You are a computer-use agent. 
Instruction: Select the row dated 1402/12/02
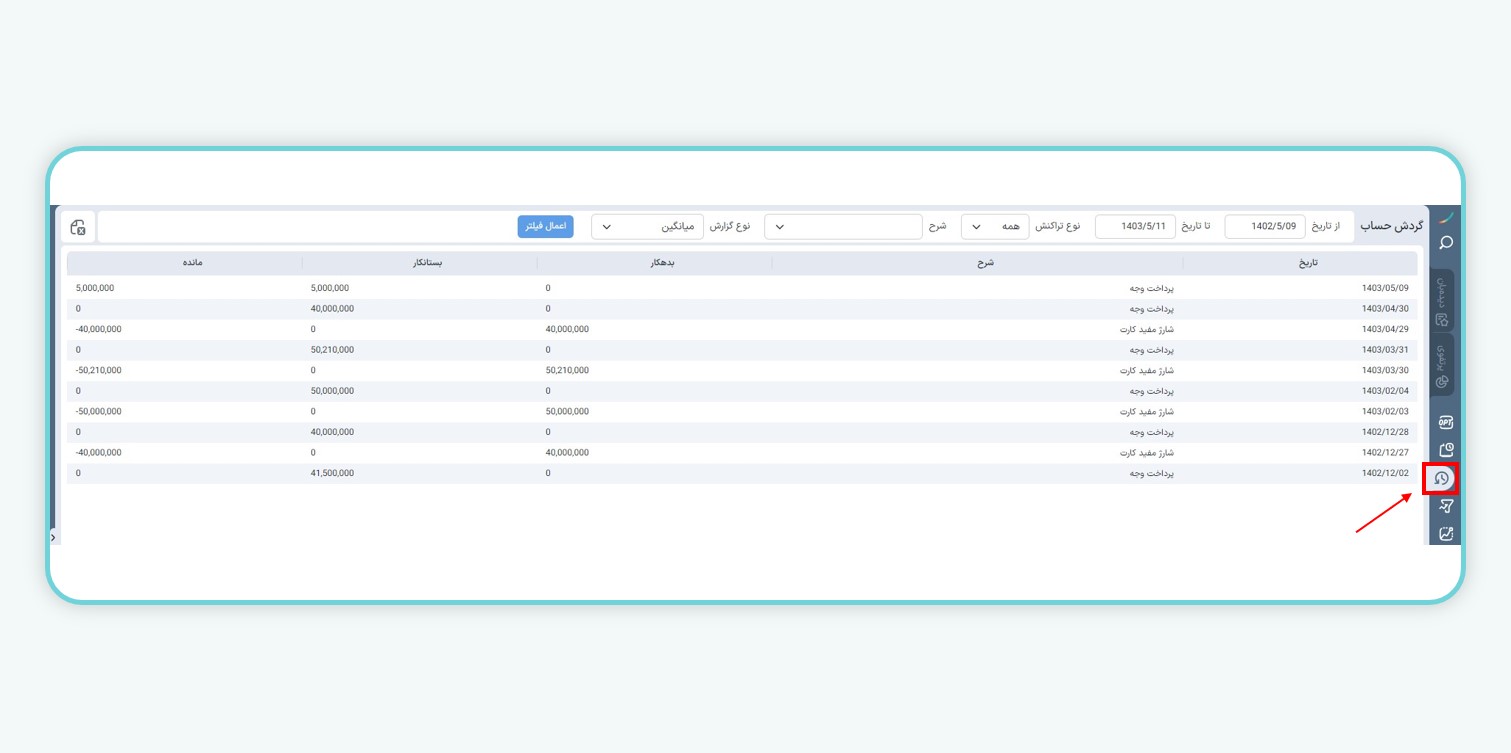click(x=742, y=473)
